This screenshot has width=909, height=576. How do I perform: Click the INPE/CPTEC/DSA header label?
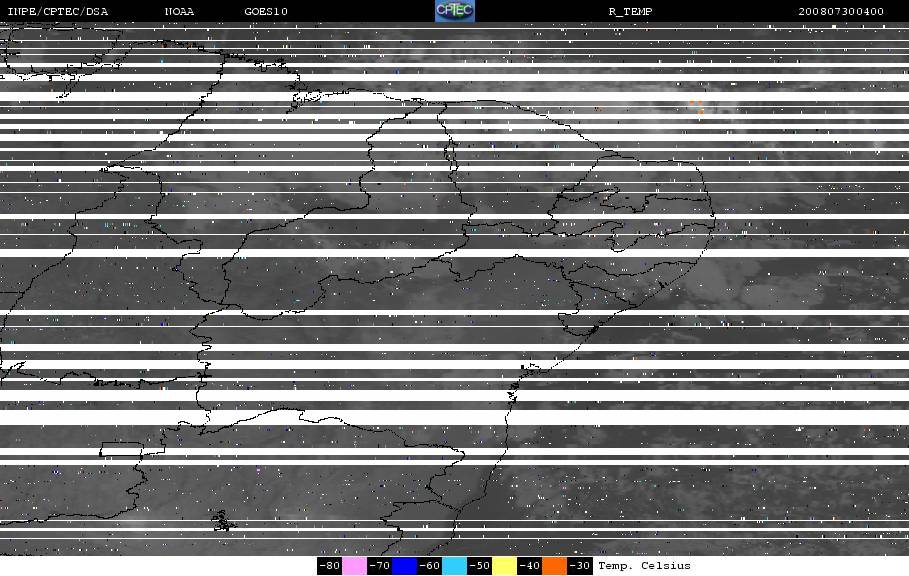(57, 12)
